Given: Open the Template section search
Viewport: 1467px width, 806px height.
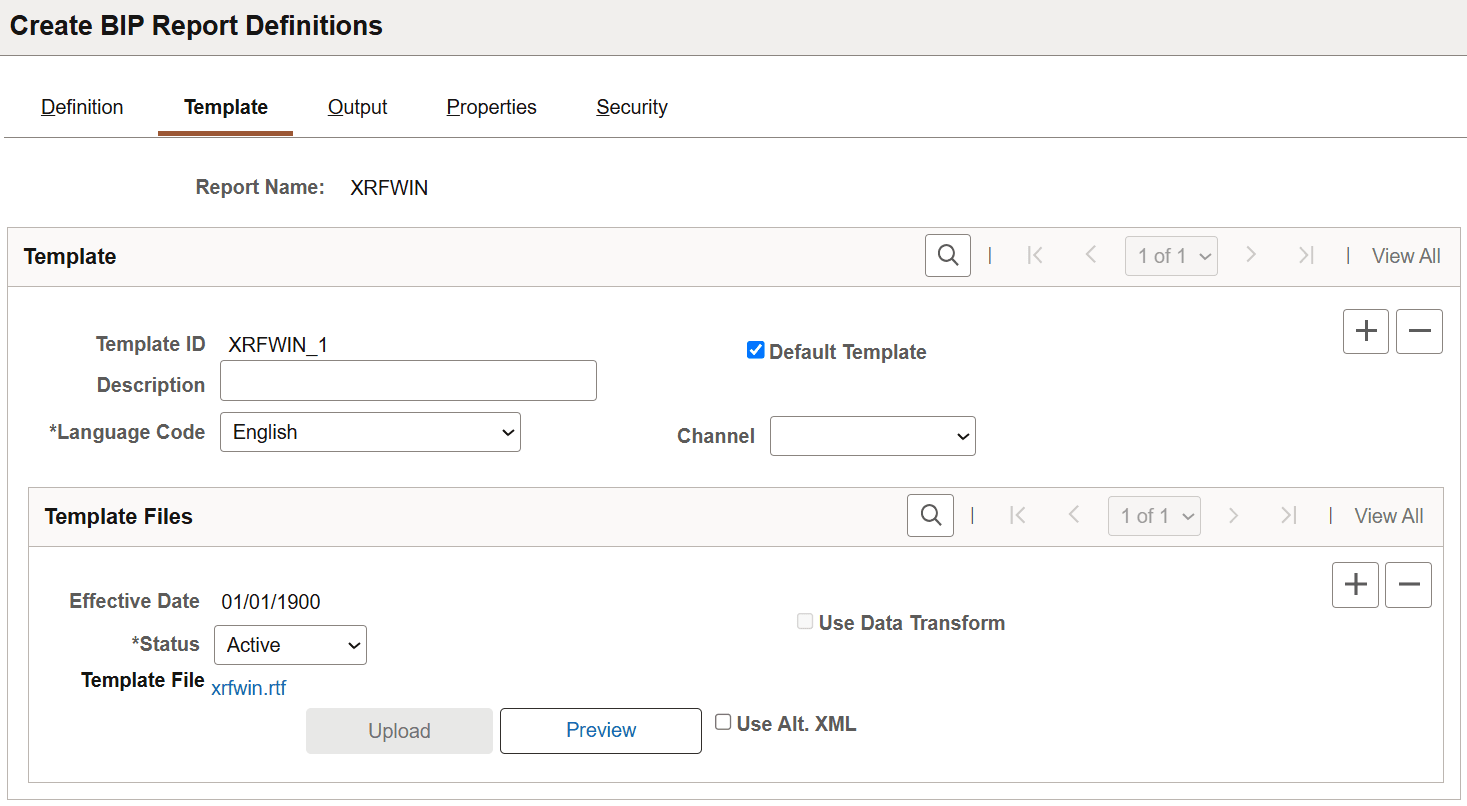Looking at the screenshot, I should click(947, 255).
